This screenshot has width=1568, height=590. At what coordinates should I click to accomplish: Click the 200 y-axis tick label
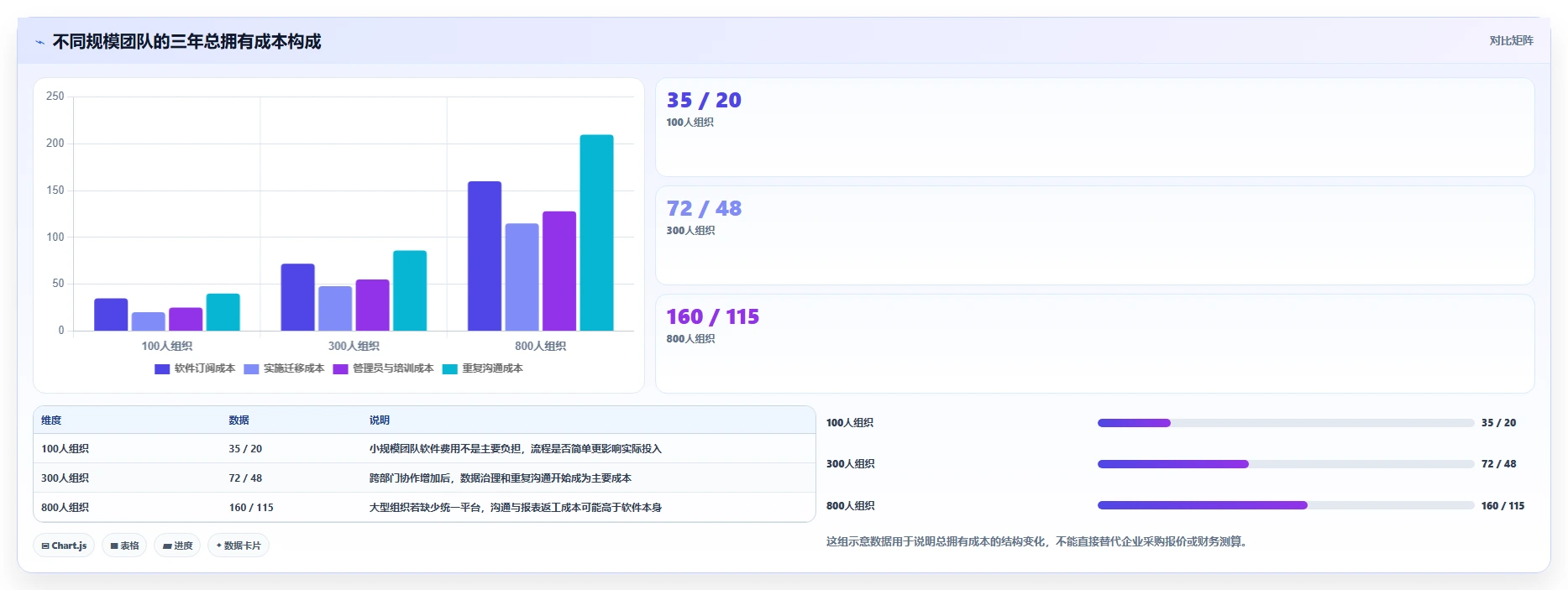click(x=55, y=144)
